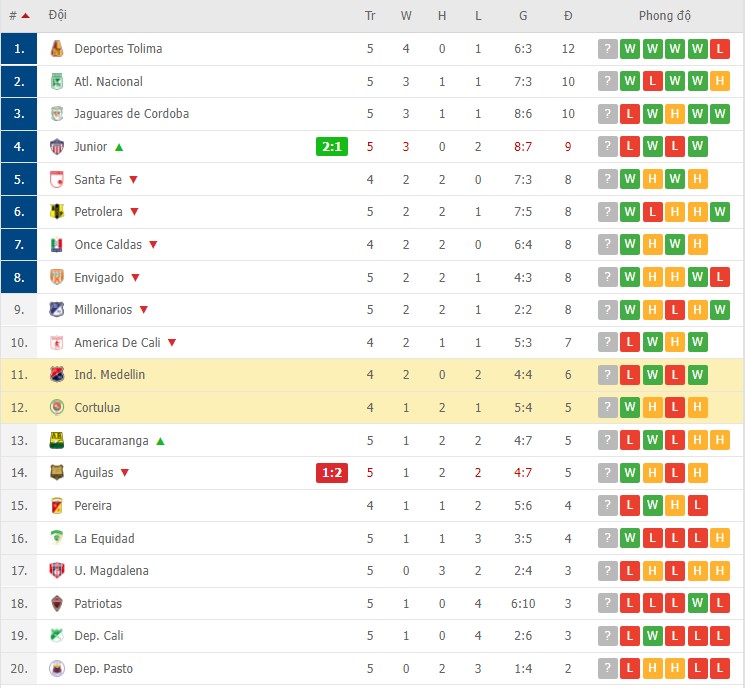Click the La Equidad team logo
The image size is (745, 688).
click(x=57, y=538)
